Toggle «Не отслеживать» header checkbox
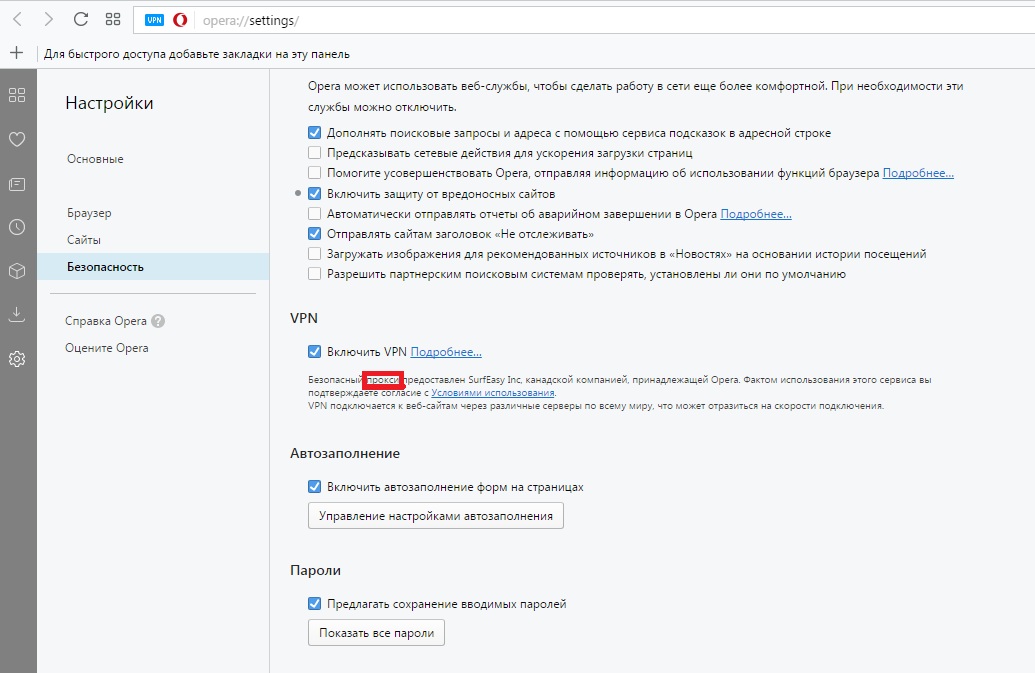The height and width of the screenshot is (673, 1035). coord(315,234)
